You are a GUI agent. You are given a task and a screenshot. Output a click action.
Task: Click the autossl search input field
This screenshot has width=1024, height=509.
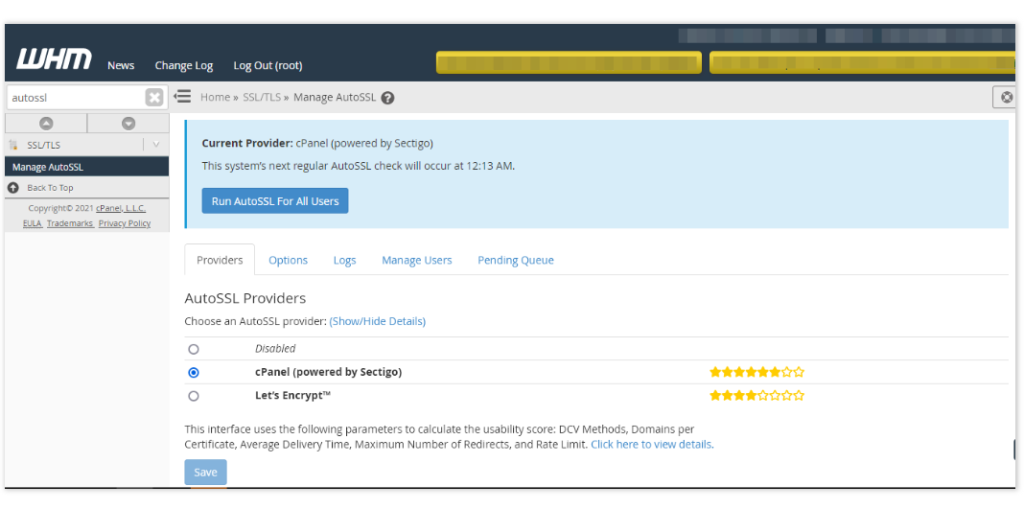coord(75,98)
